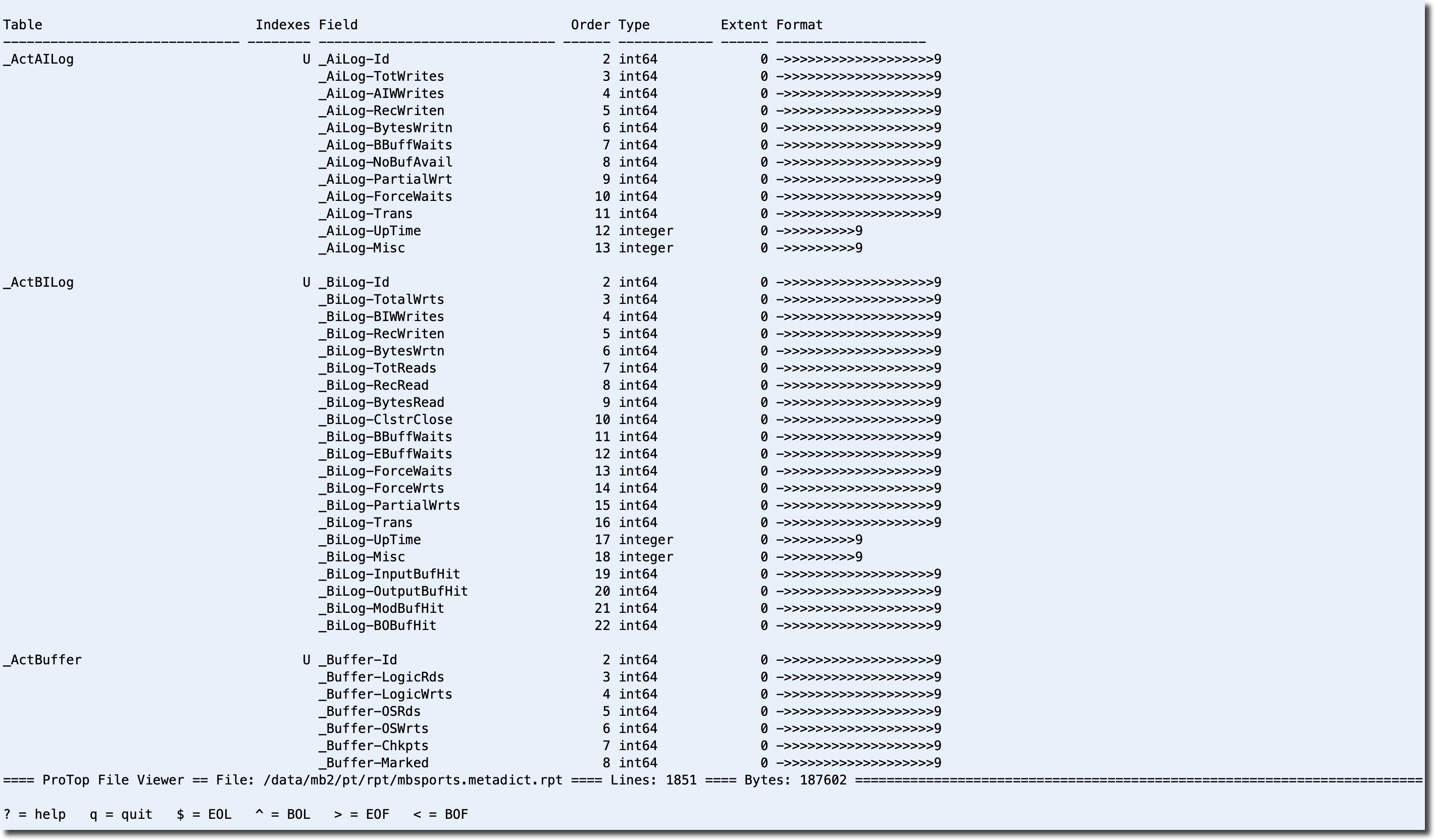Select the _AiLog-TotWrites field row
The width and height of the screenshot is (1435, 840).
click(381, 76)
